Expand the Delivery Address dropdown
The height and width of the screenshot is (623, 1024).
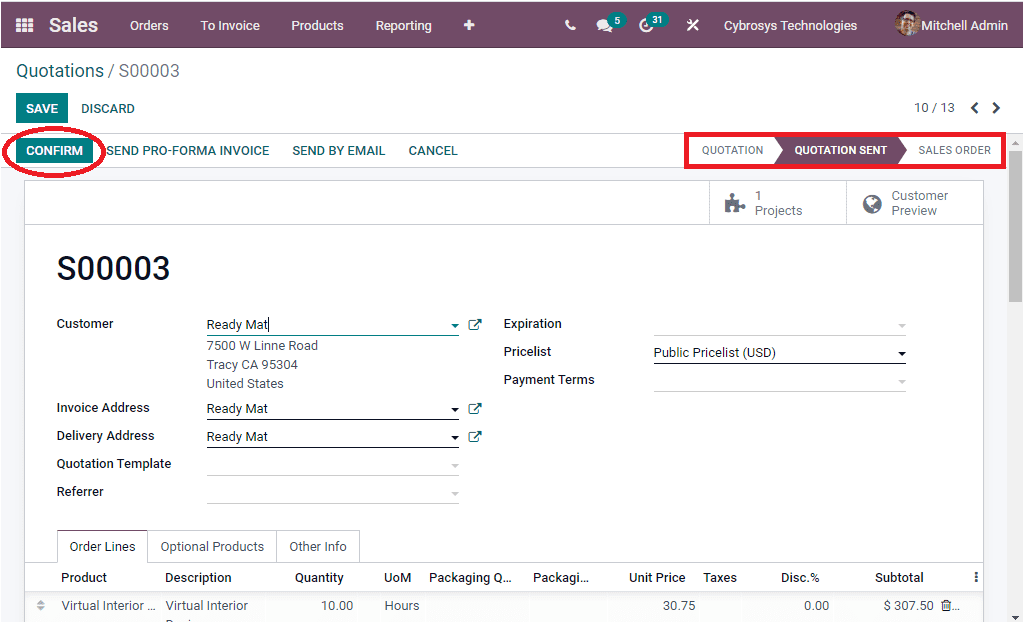tap(455, 436)
